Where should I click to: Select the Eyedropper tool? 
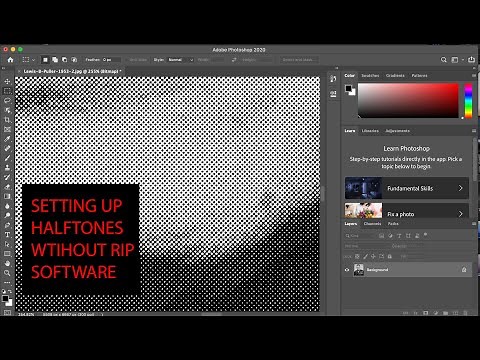pyautogui.click(x=7, y=139)
